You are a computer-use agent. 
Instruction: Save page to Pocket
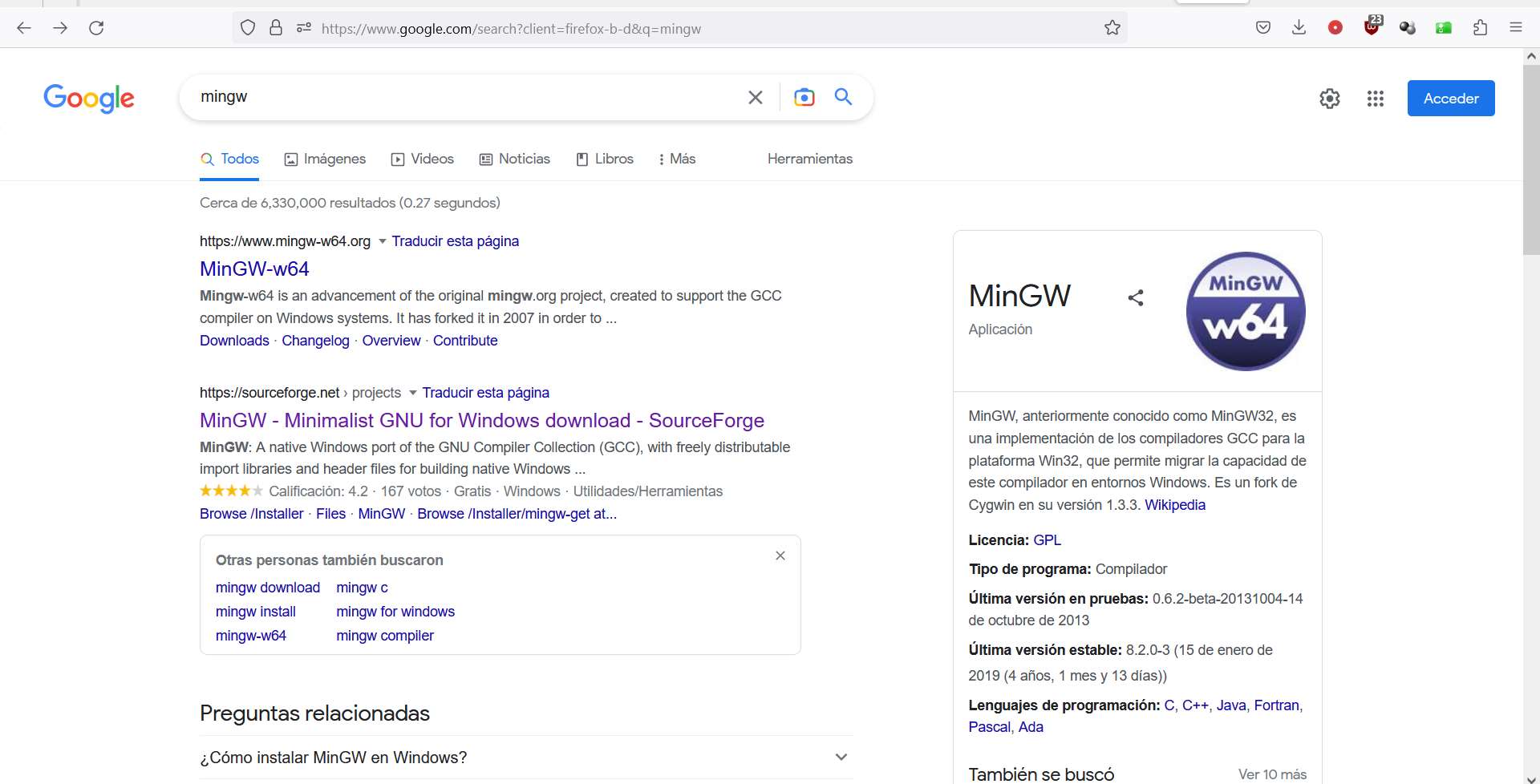click(1263, 27)
